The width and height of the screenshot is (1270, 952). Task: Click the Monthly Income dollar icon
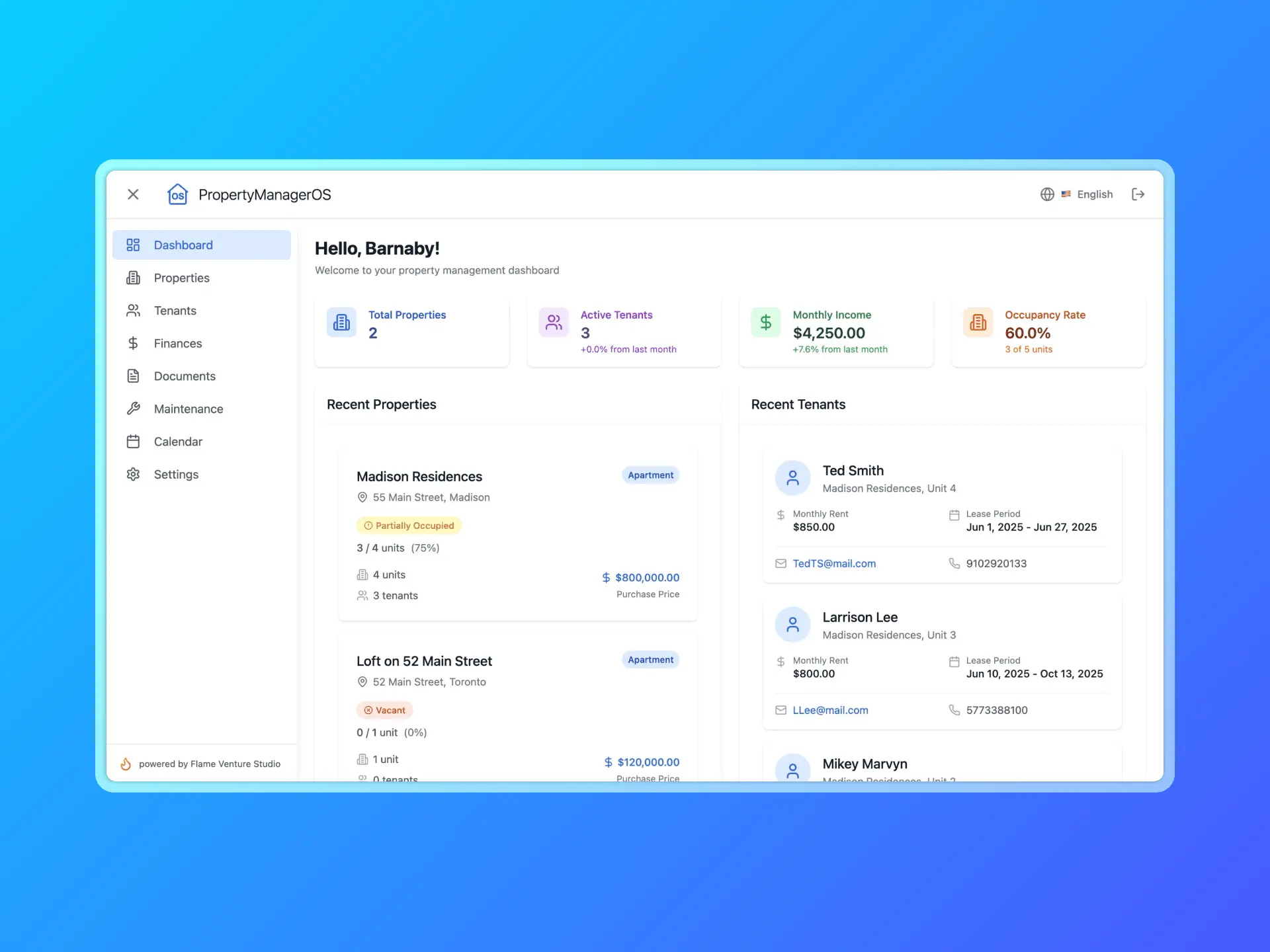(x=766, y=323)
